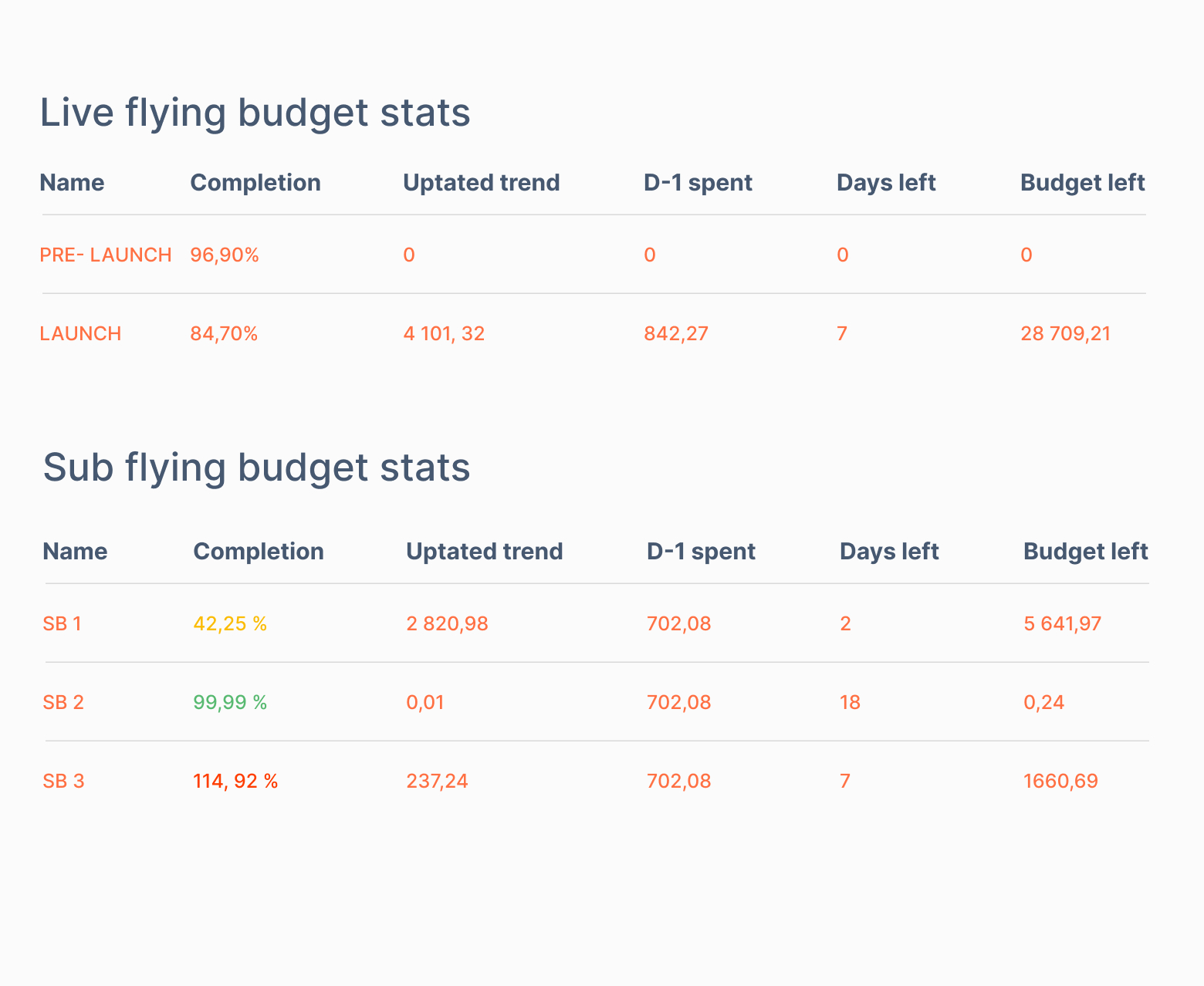Open the LAUNCH budget row name
Image resolution: width=1204 pixels, height=986 pixels.
tap(80, 334)
